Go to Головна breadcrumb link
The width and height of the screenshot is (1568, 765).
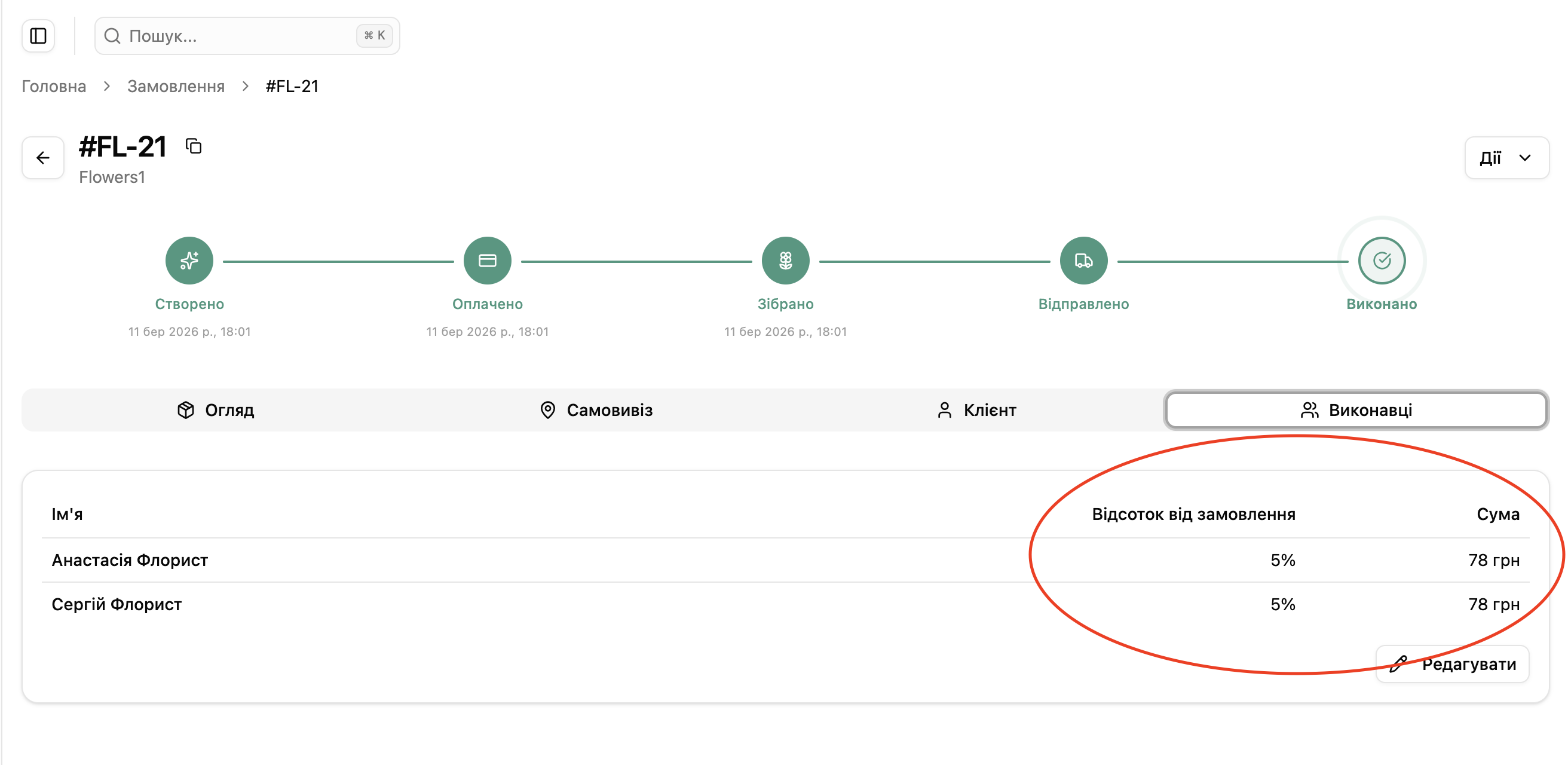54,87
